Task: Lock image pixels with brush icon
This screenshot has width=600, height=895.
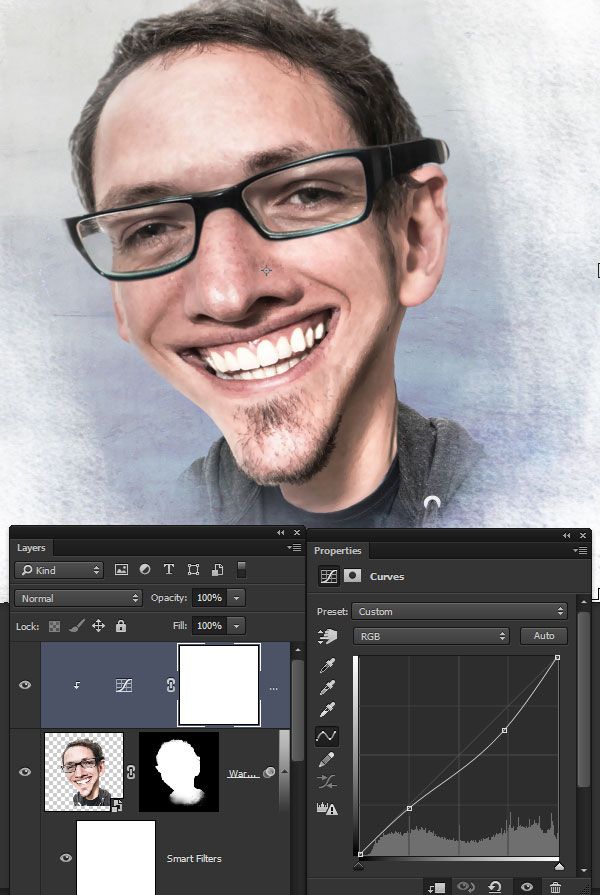Action: [76, 626]
